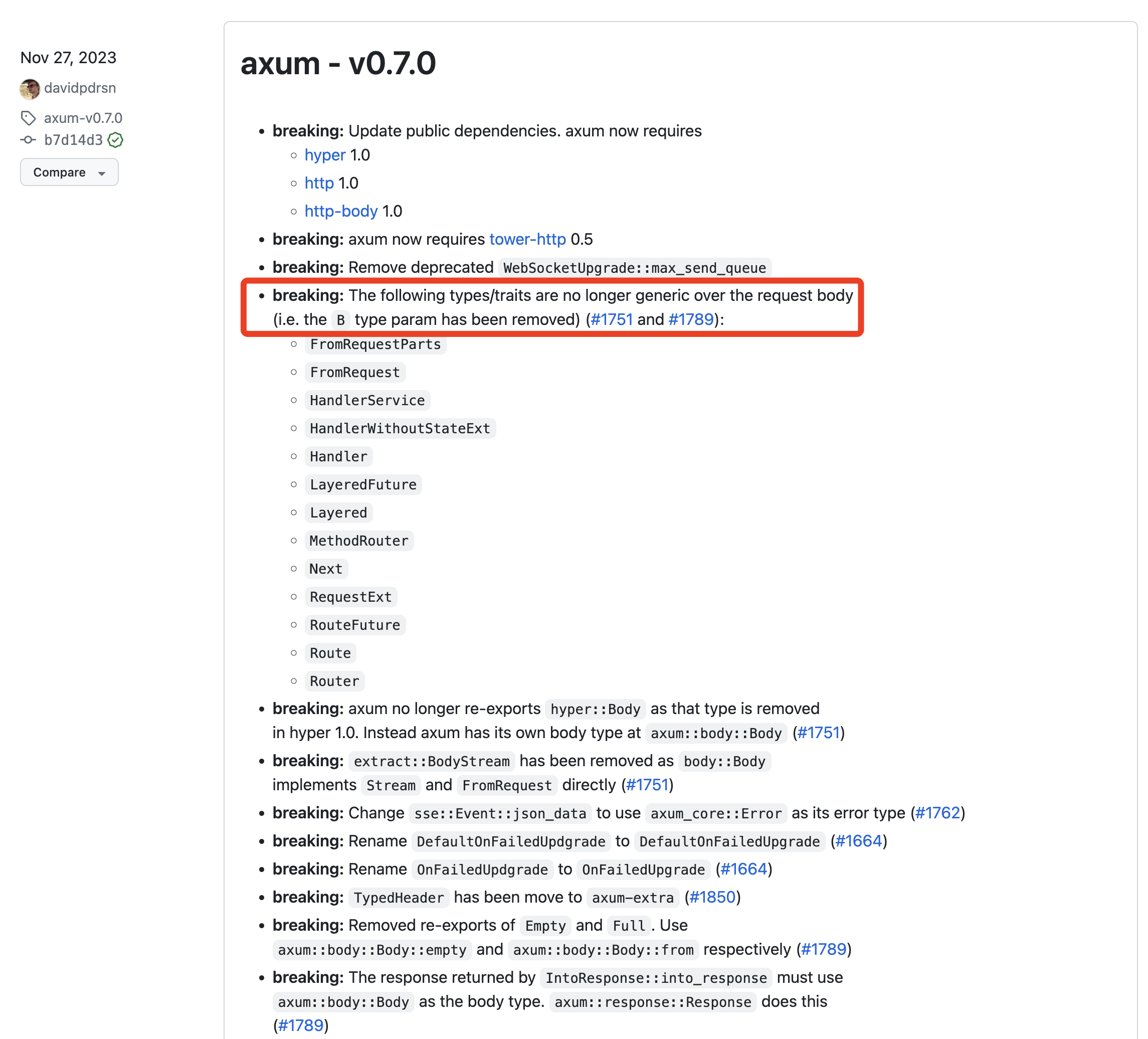Click the http 1.0 dependency link
The height and width of the screenshot is (1039, 1148).
coord(319,183)
